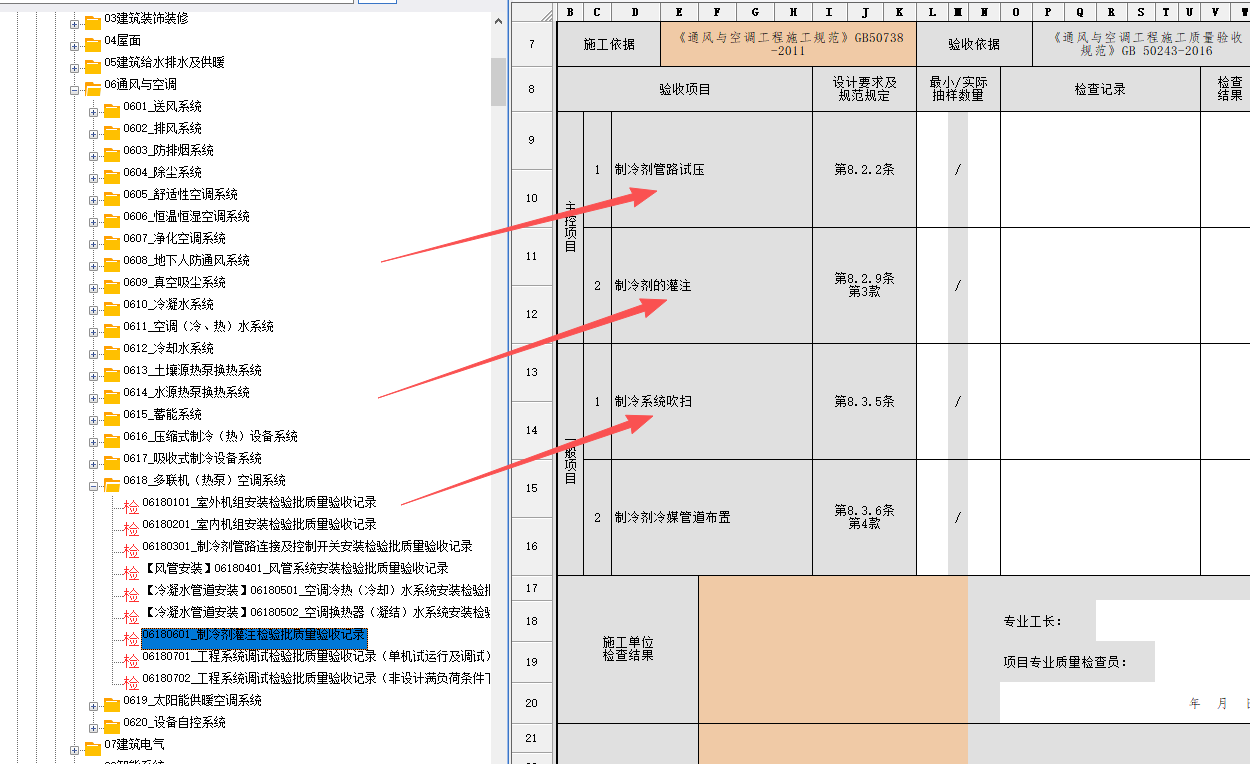Click the 第8.2.2条 cell
This screenshot has width=1250, height=764.
pyautogui.click(x=864, y=170)
